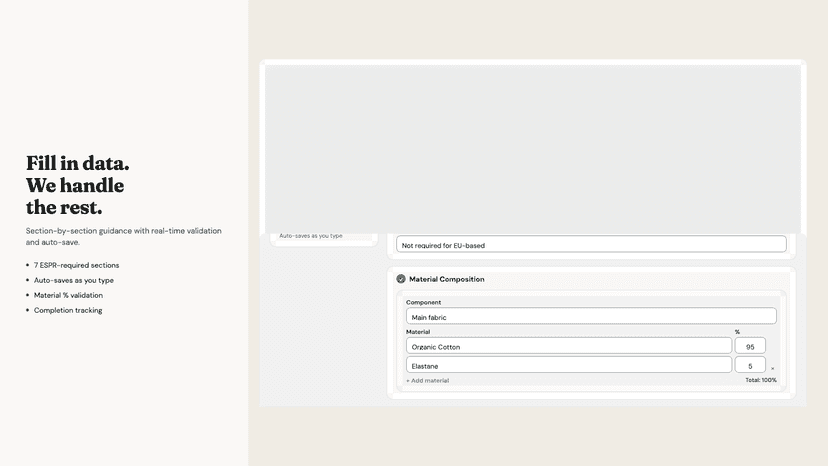Remove the Elastane row with x icon
Screen dimensions: 828x466
(773, 368)
